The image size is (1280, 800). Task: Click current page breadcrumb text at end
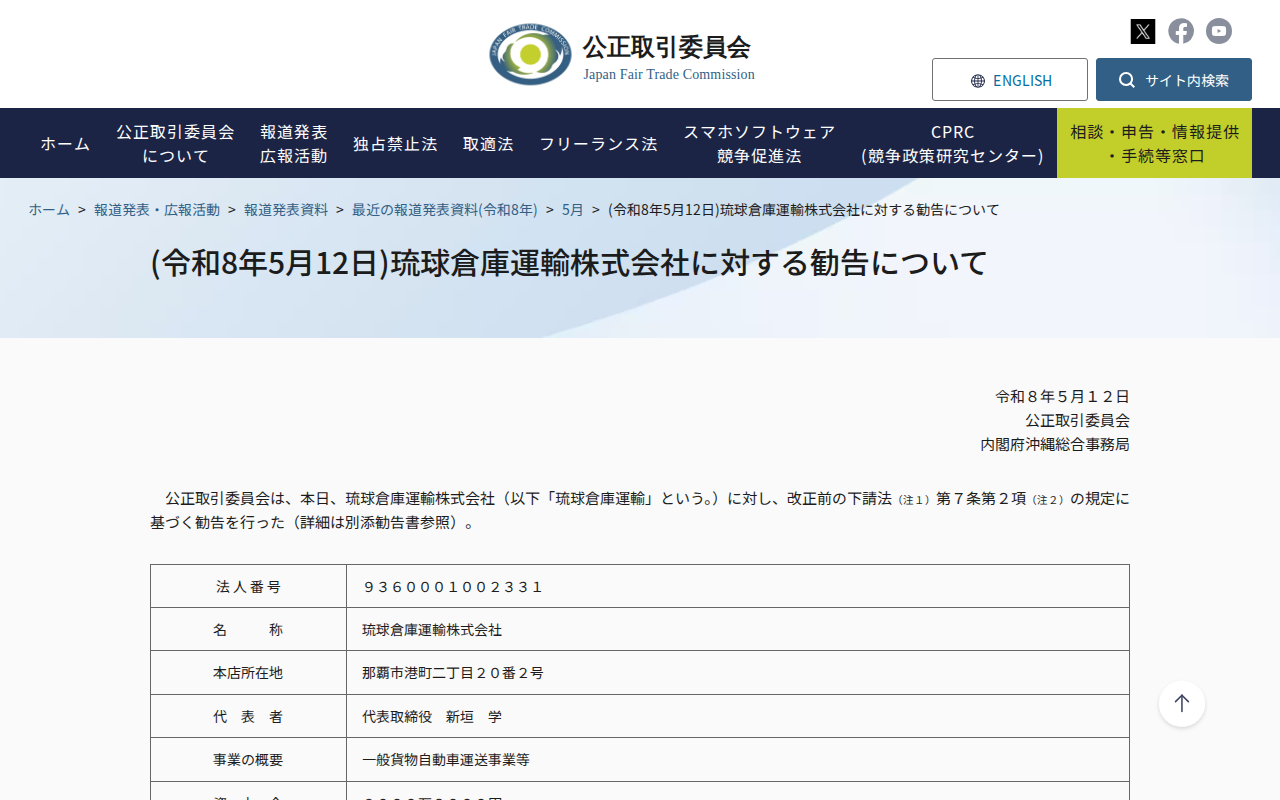[x=804, y=210]
